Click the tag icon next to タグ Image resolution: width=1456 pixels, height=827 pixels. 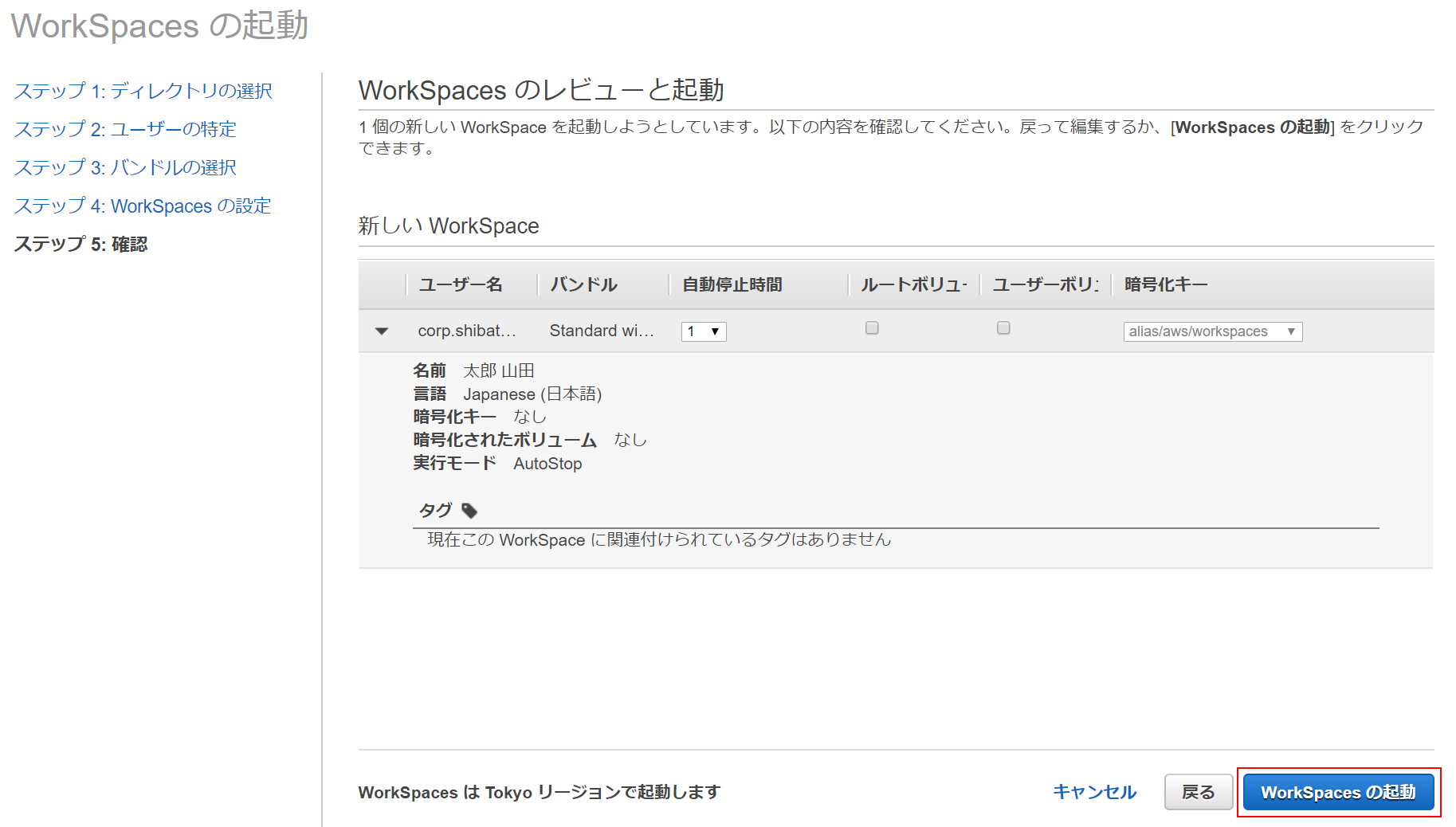pyautogui.click(x=469, y=510)
